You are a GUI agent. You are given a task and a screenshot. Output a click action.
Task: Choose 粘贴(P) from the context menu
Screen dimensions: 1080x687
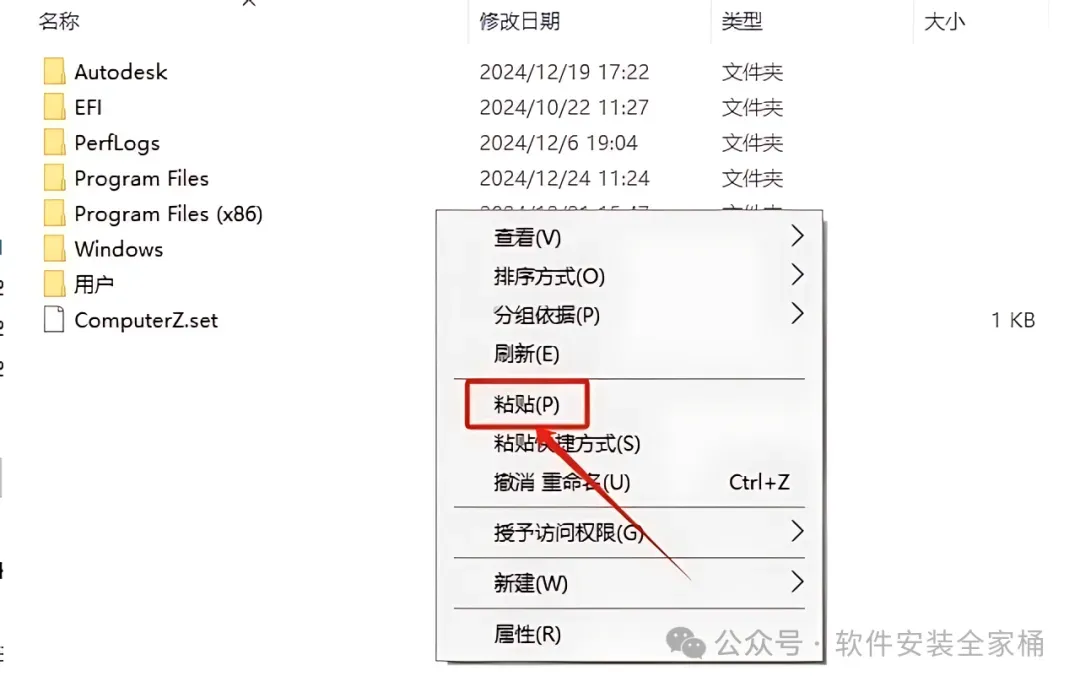coord(527,404)
